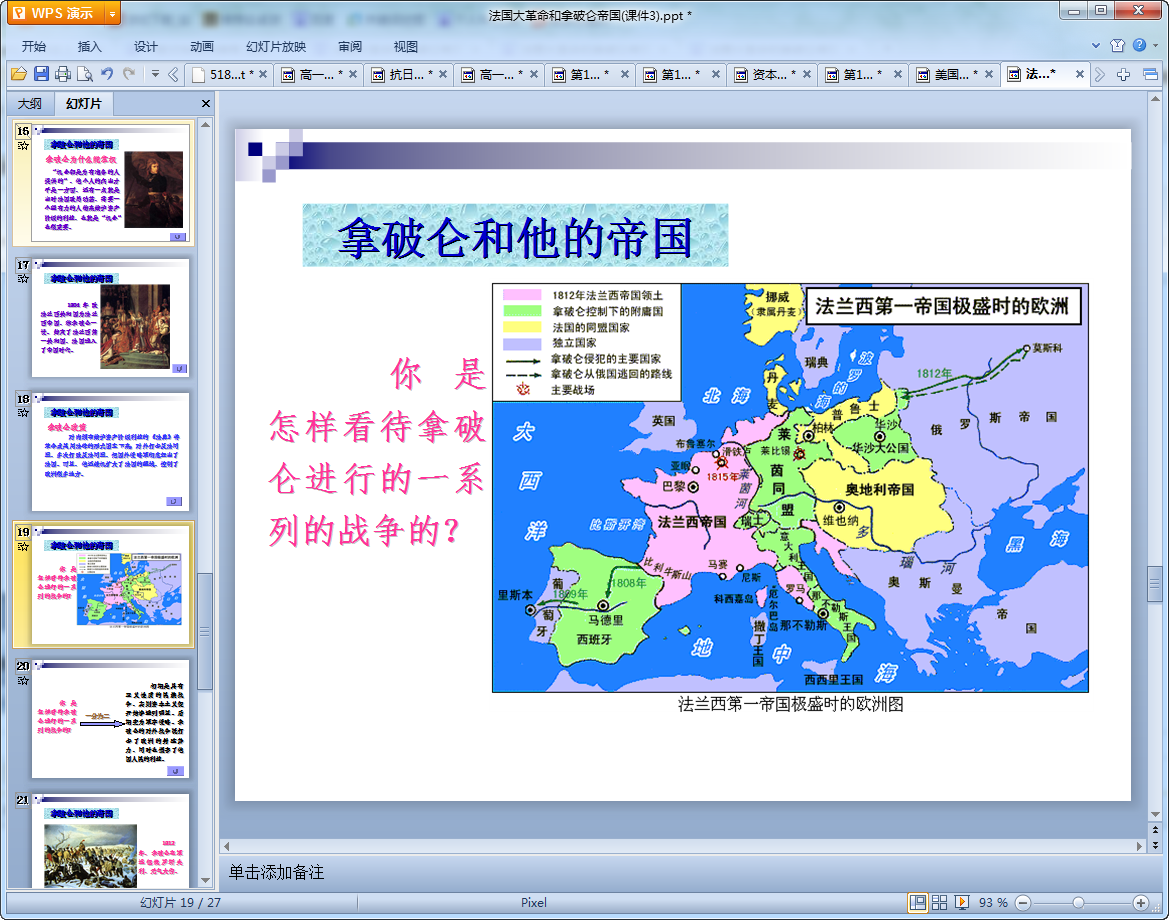Viewport: 1169px width, 920px height.
Task: Open the 幻灯片放映 menu tab
Action: point(276,46)
